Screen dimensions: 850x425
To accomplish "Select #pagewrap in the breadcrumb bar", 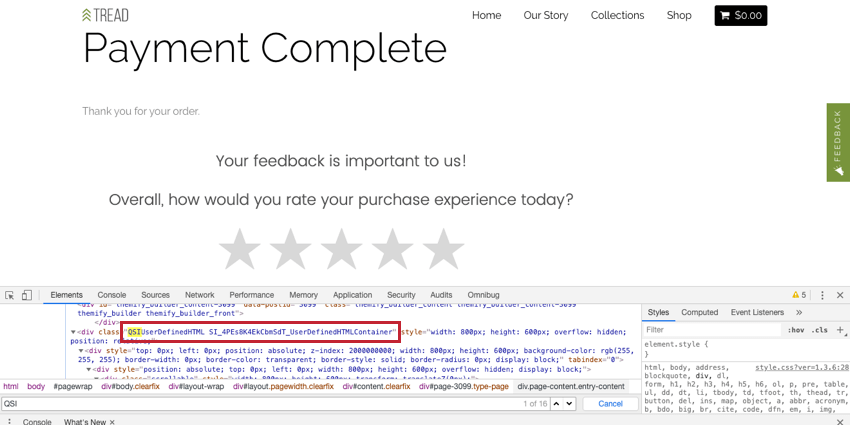I will click(x=73, y=387).
